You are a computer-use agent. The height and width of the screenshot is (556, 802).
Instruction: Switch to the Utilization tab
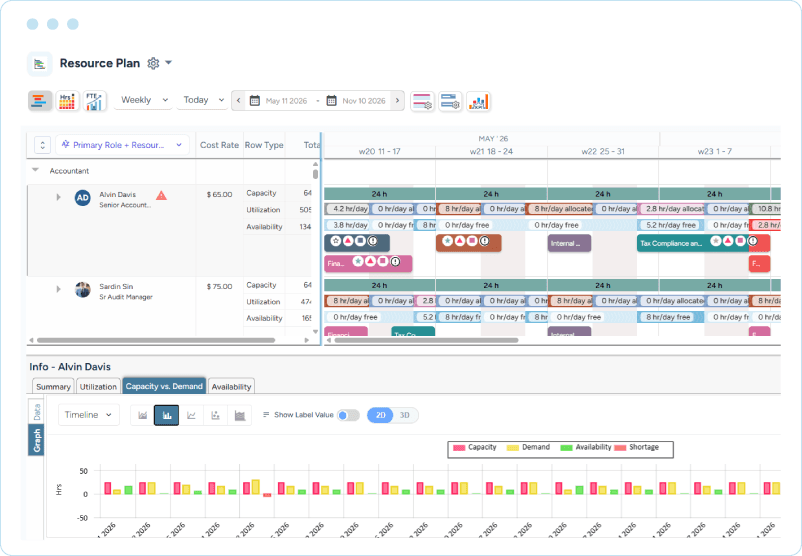click(98, 387)
